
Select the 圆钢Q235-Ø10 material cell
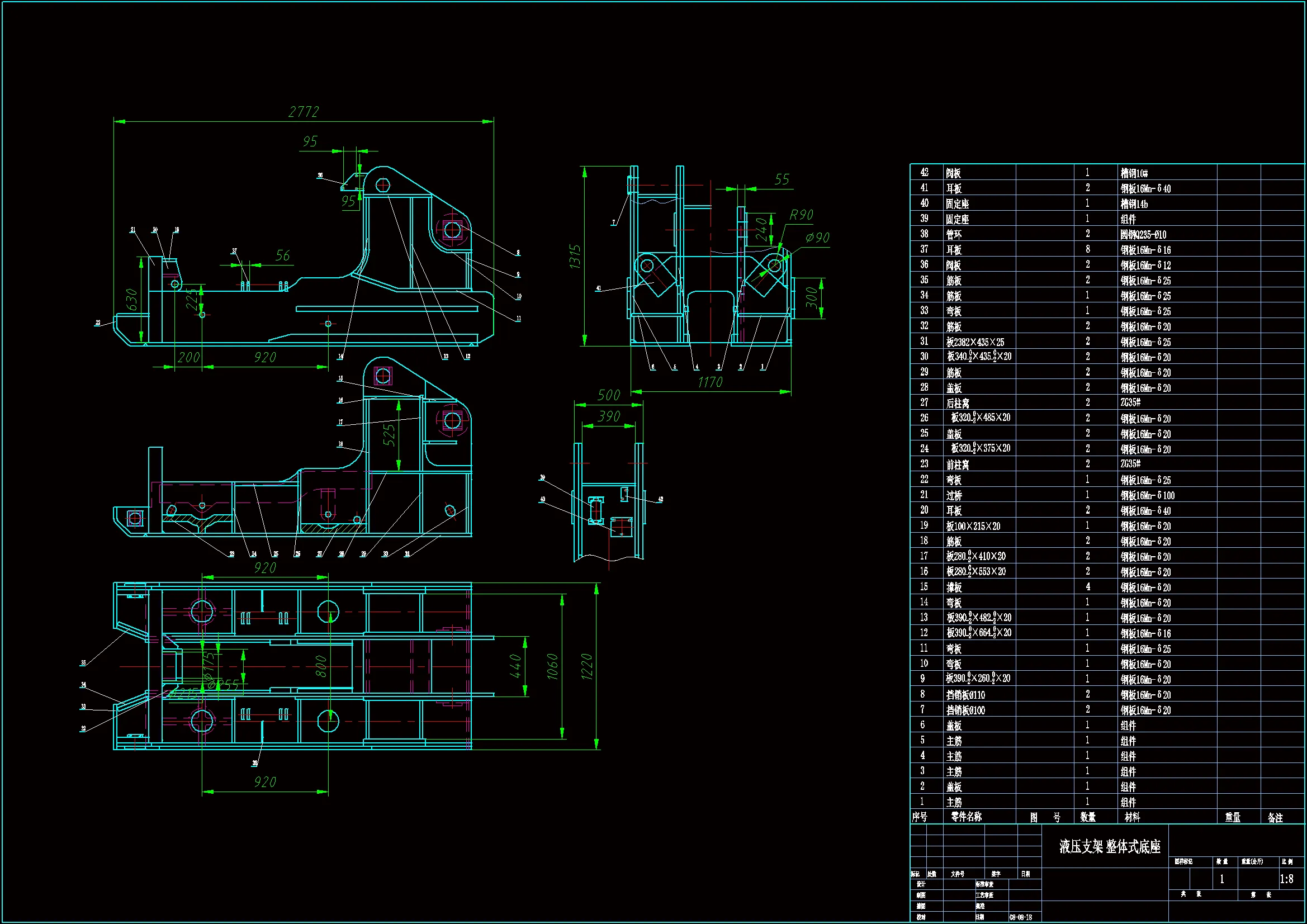1143,235
